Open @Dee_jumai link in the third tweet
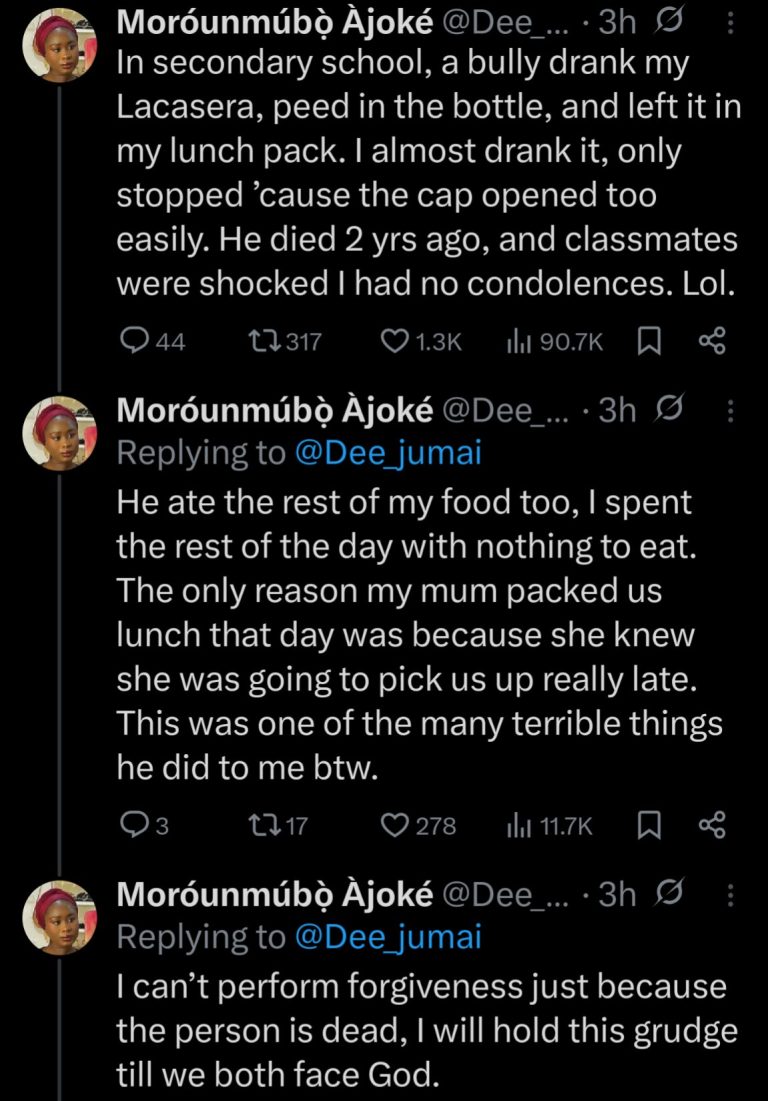 pyautogui.click(x=387, y=937)
